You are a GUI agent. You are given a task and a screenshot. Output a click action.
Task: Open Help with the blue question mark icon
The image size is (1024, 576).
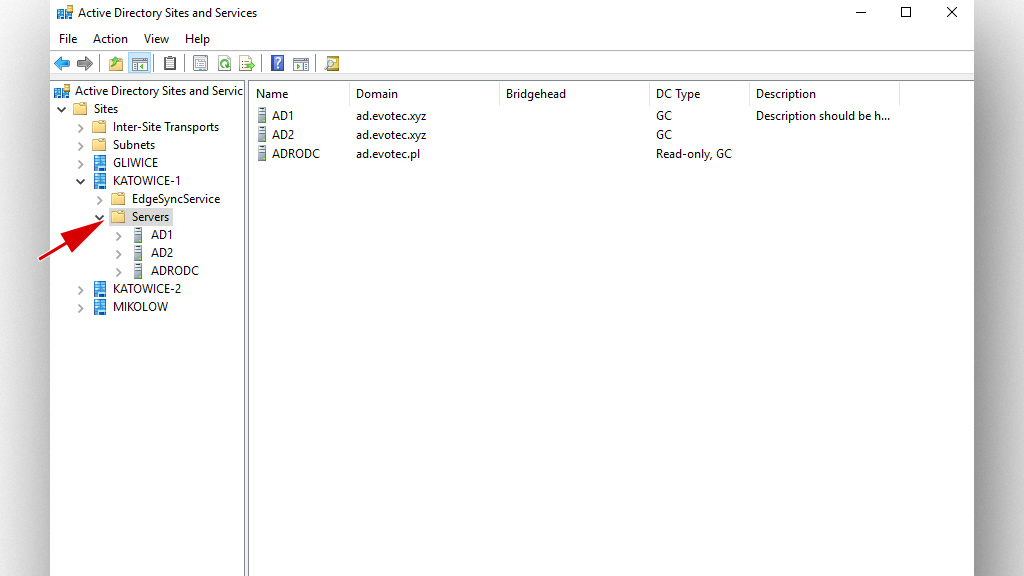point(278,63)
